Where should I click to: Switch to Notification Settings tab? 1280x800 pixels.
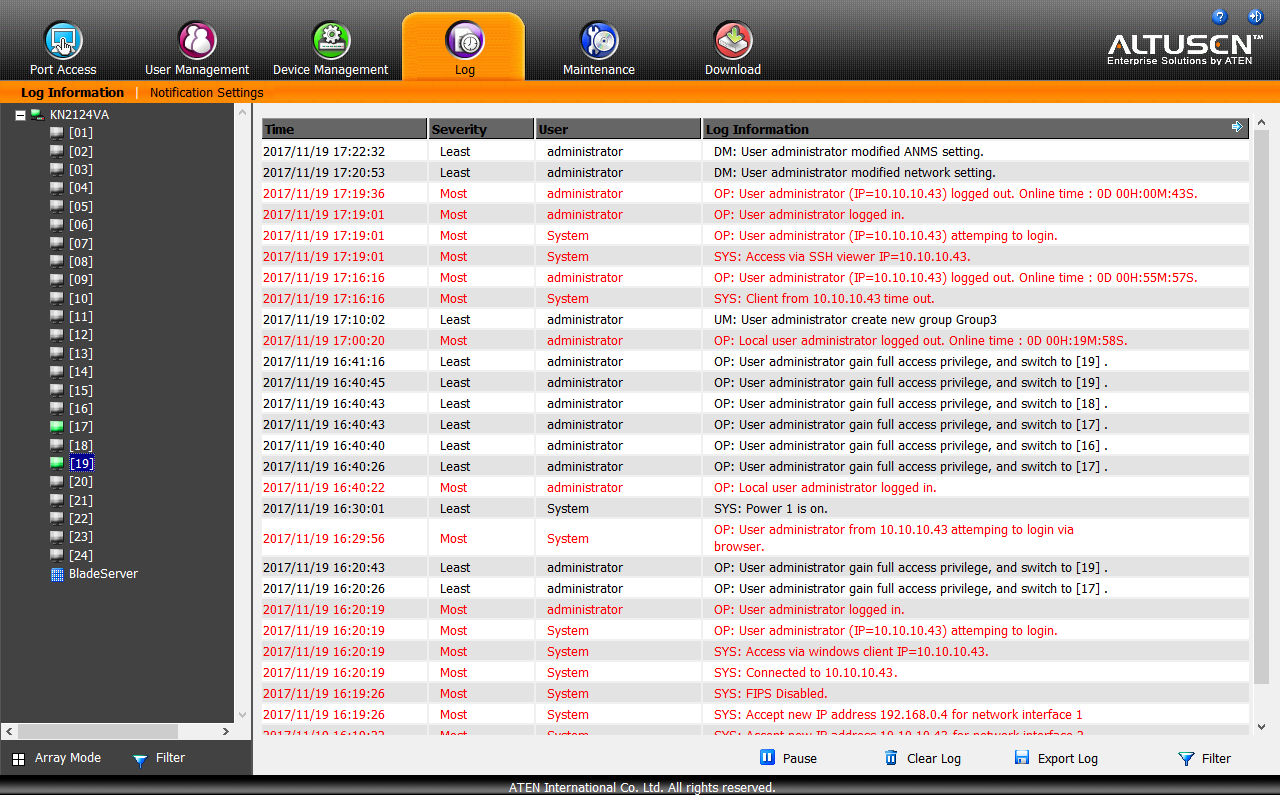tap(207, 93)
